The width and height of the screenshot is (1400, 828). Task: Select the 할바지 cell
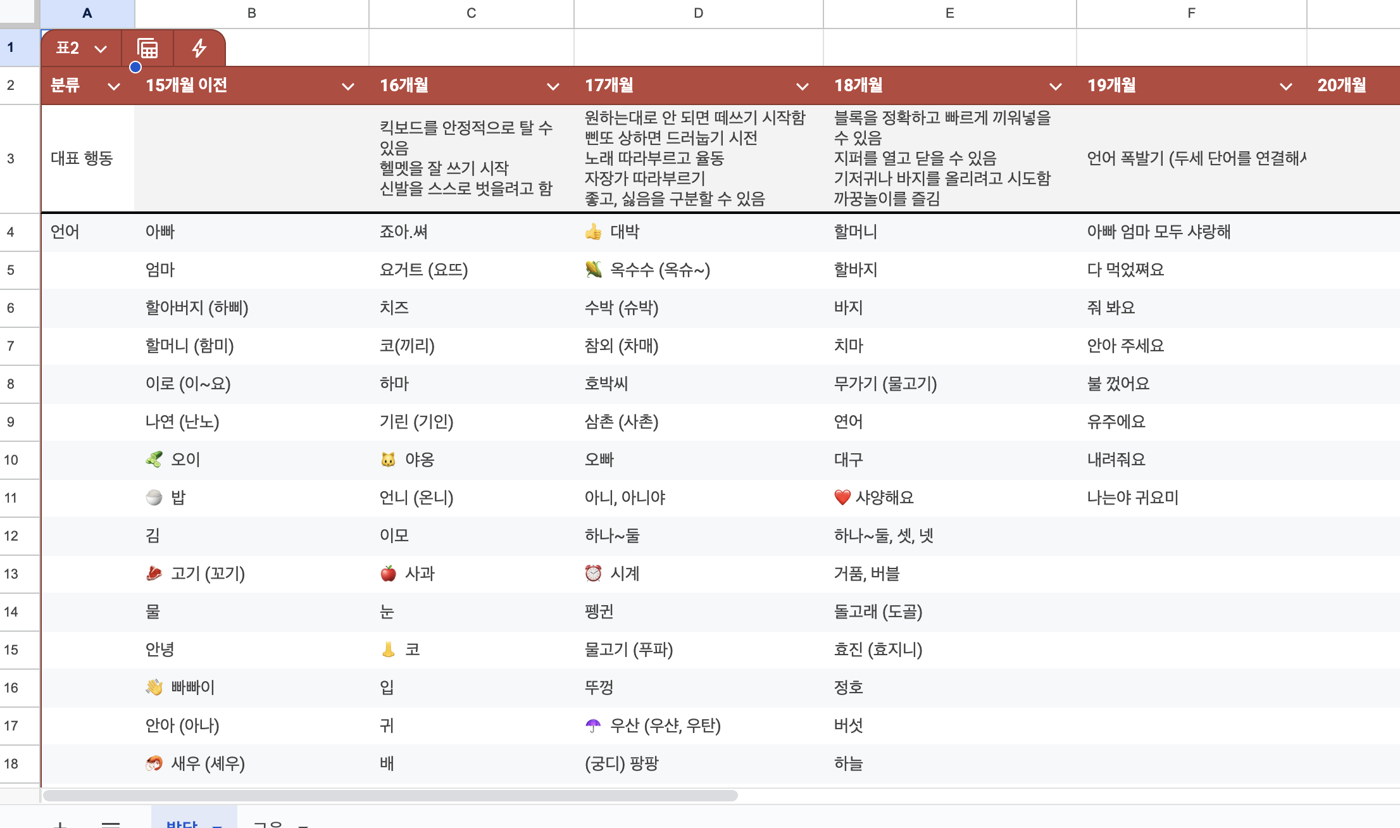(x=949, y=270)
